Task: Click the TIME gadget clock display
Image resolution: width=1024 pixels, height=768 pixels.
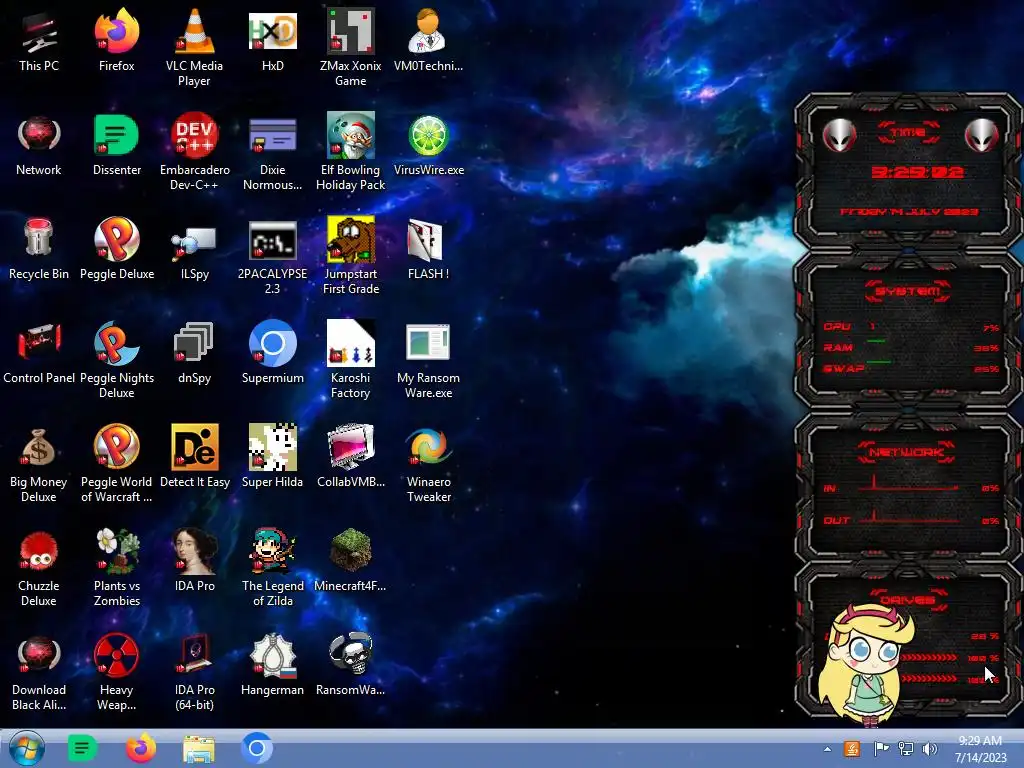Action: [917, 172]
